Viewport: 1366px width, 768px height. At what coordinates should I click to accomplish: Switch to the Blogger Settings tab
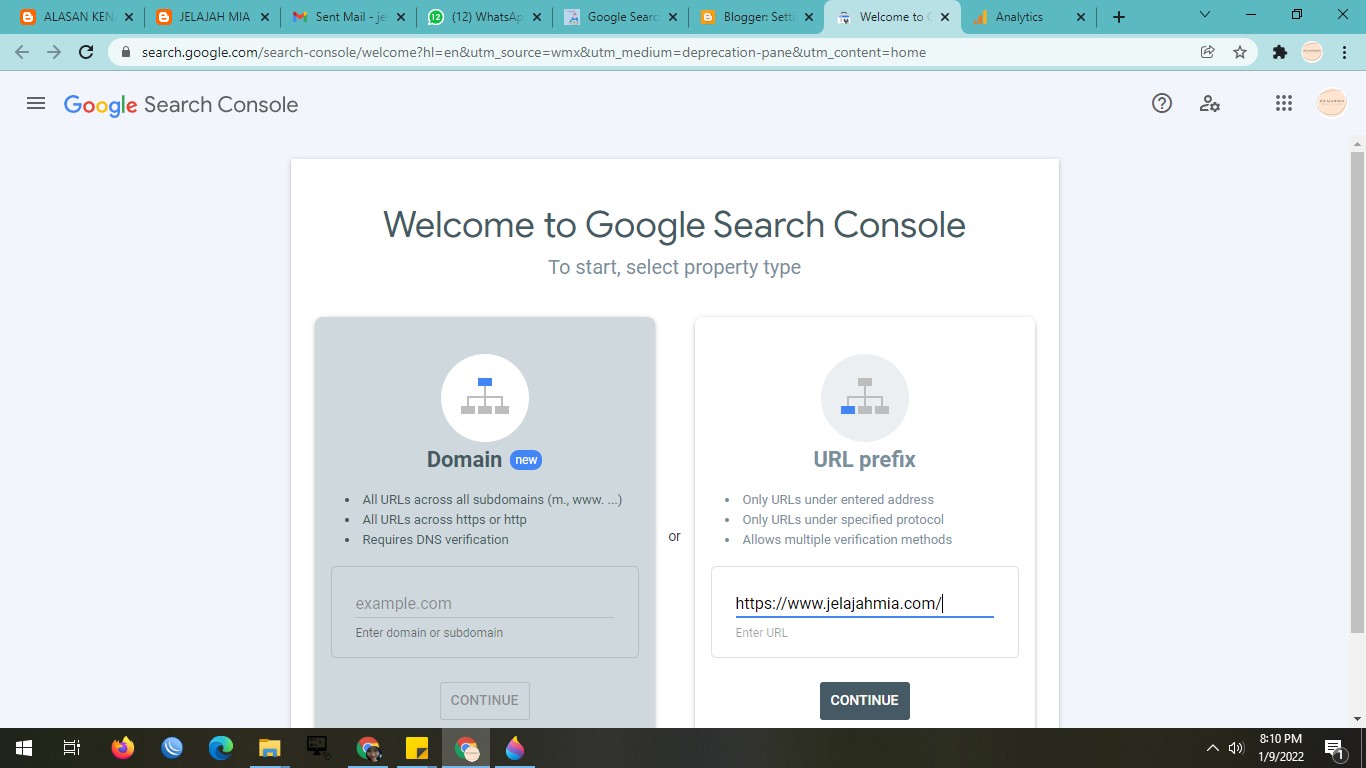757,17
